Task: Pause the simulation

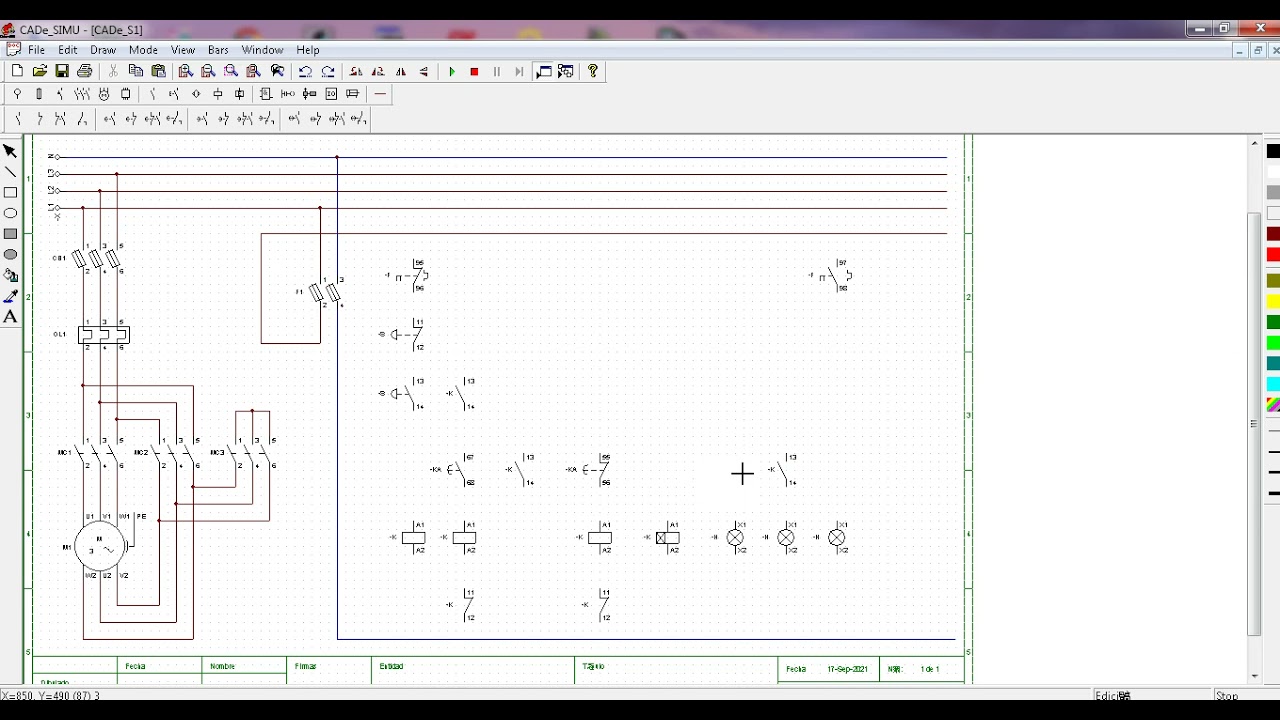Action: point(497,71)
